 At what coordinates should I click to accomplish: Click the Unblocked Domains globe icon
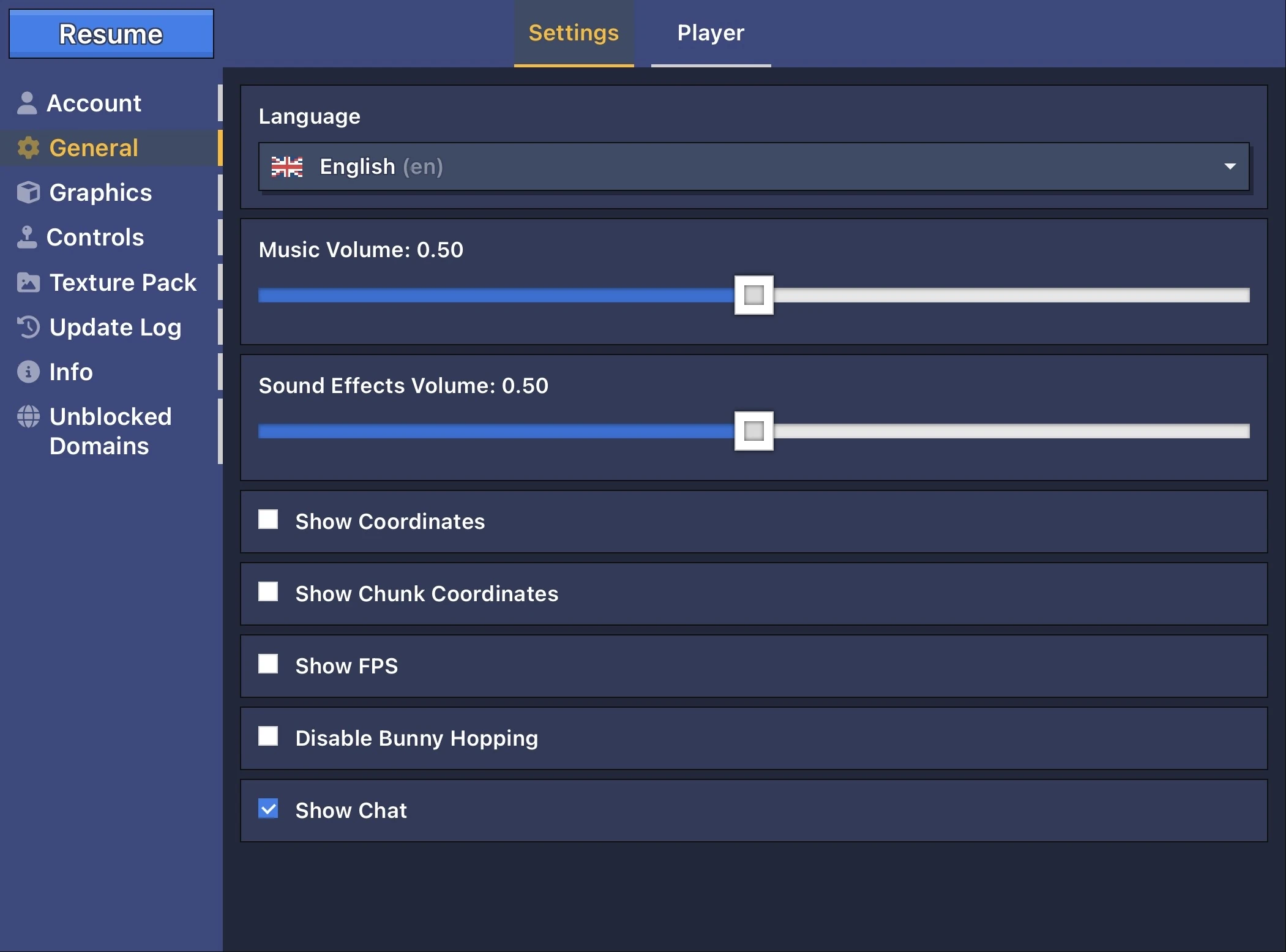tap(28, 416)
